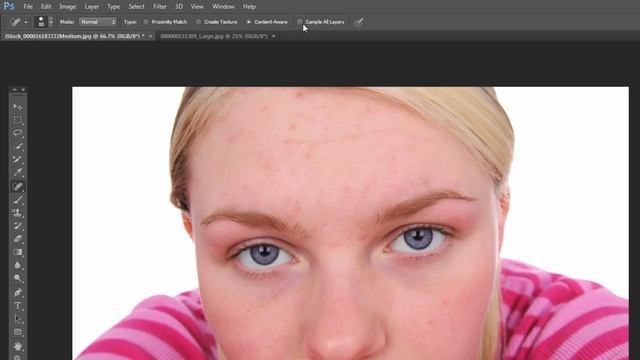Open the Edit menu
The image size is (640, 360).
pyautogui.click(x=46, y=7)
